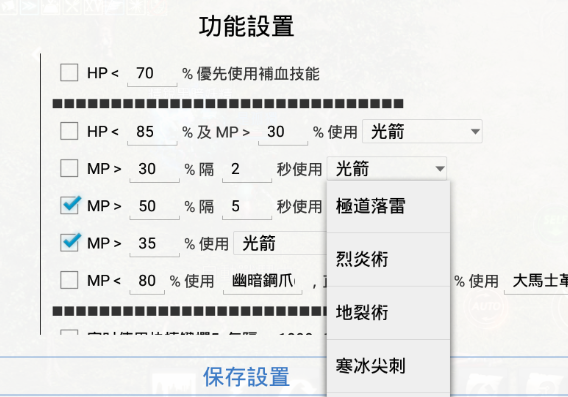This screenshot has width=568, height=397.
Task: Open the 光箭 dropdown in the HP < 85 row
Action: click(422, 131)
